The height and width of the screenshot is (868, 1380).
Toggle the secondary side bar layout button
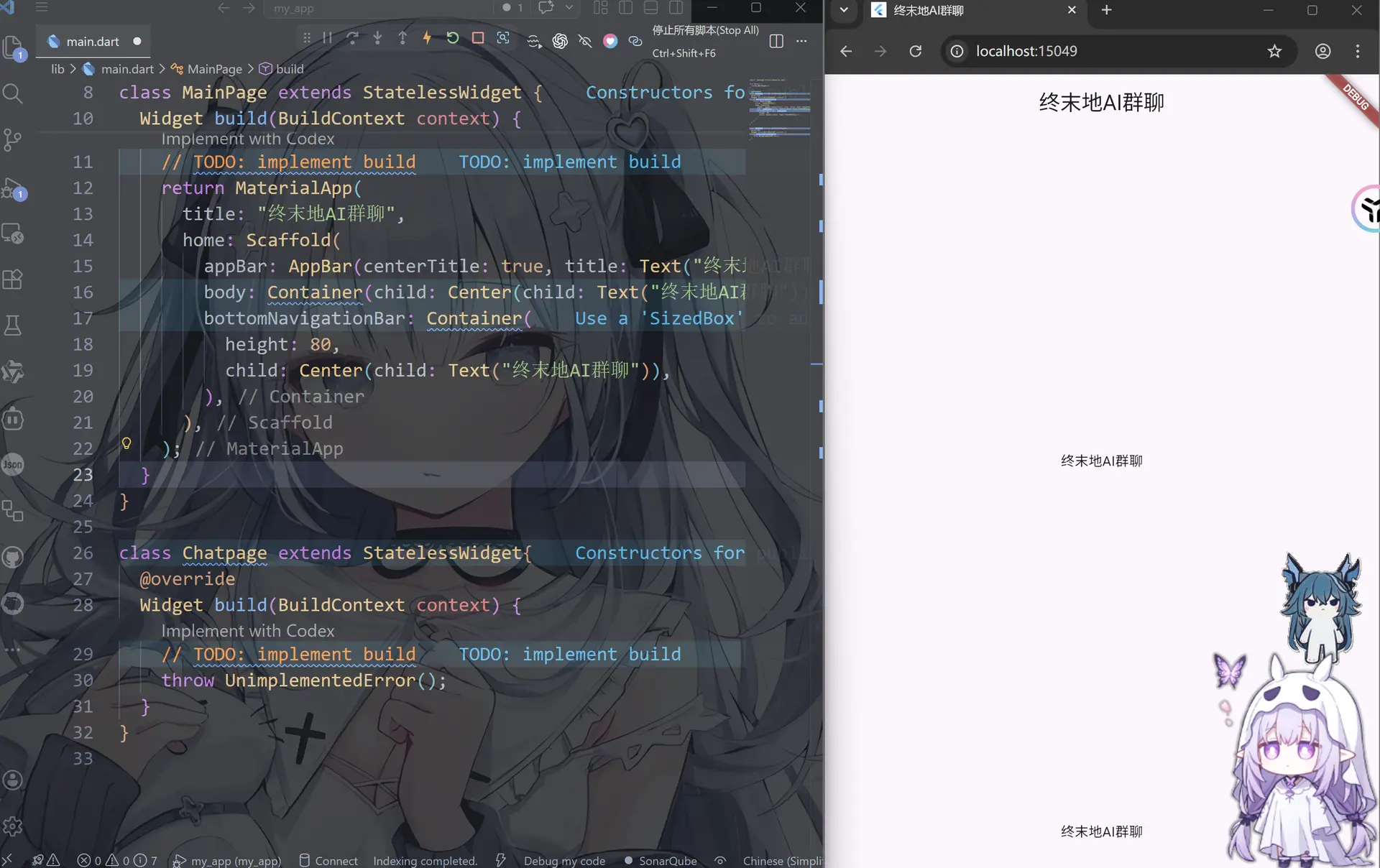[676, 8]
